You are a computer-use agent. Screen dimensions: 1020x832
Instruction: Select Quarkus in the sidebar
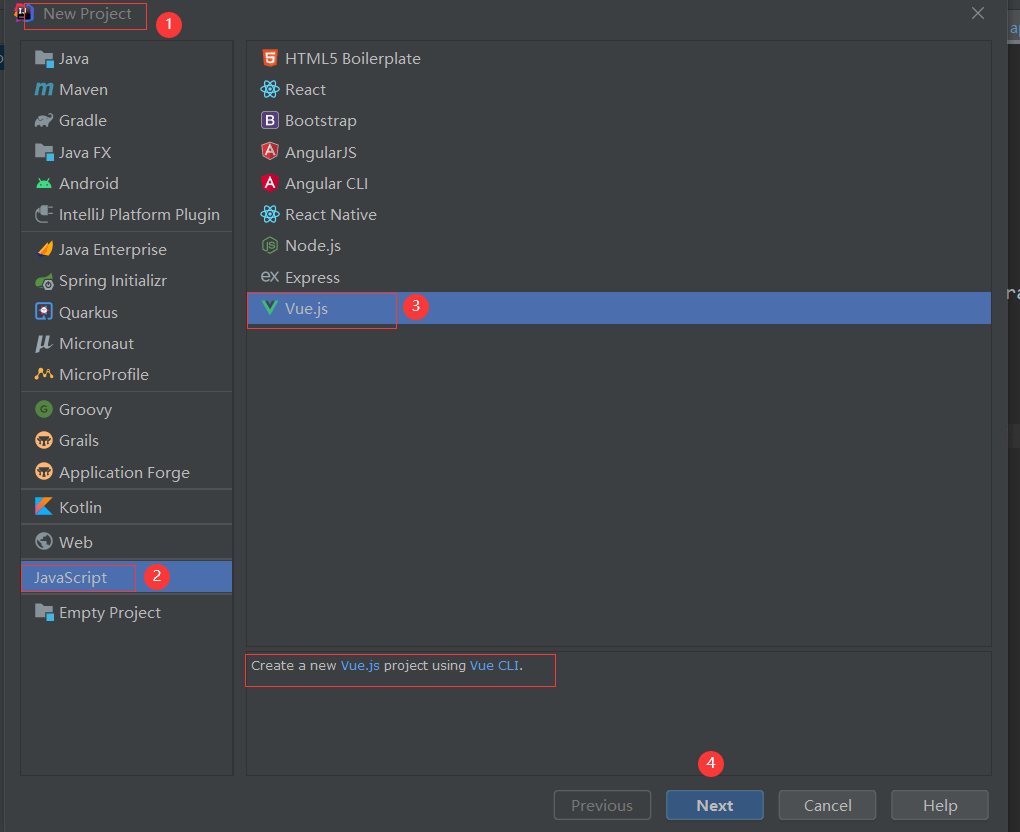[x=126, y=312]
